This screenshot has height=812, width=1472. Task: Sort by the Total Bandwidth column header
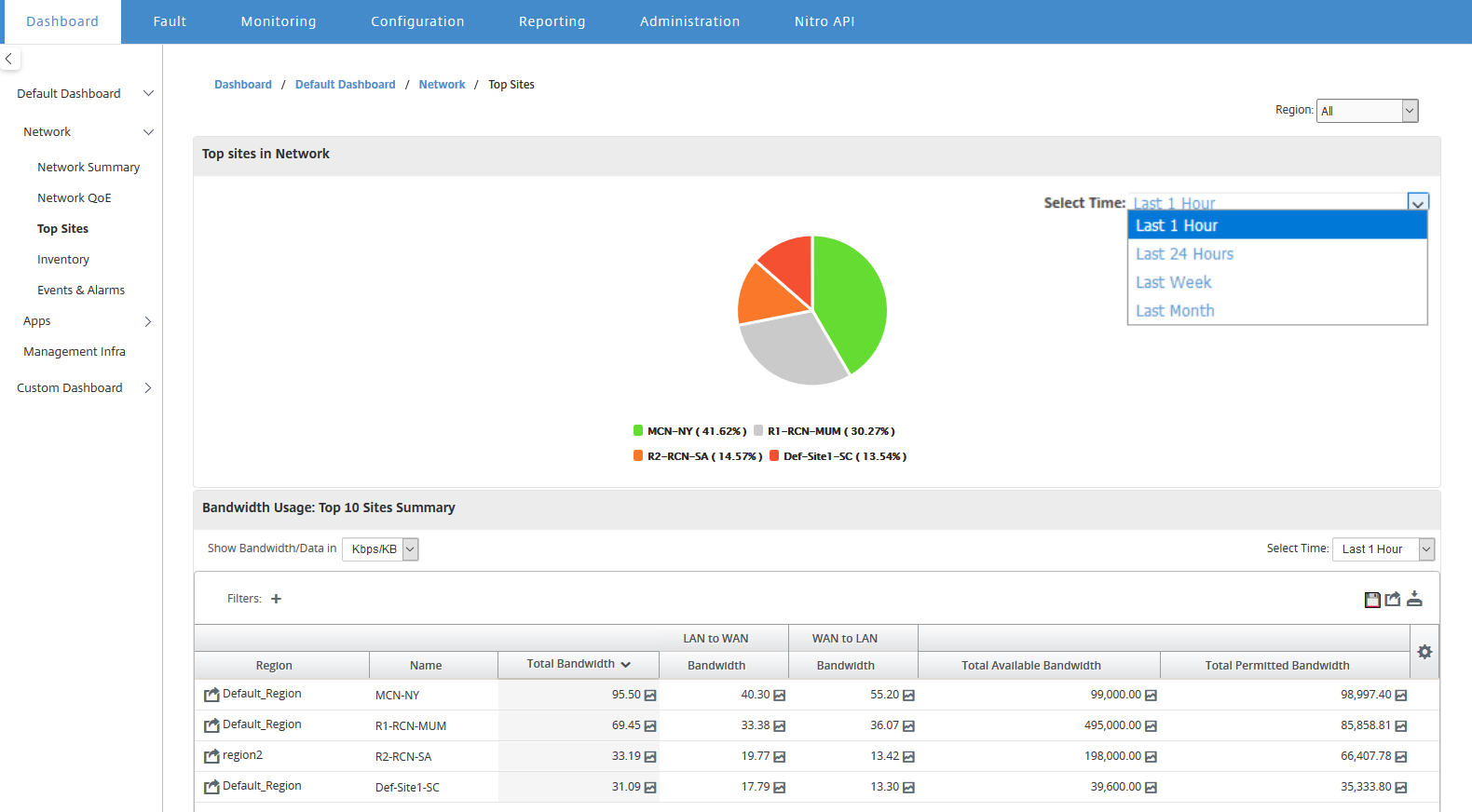[579, 664]
